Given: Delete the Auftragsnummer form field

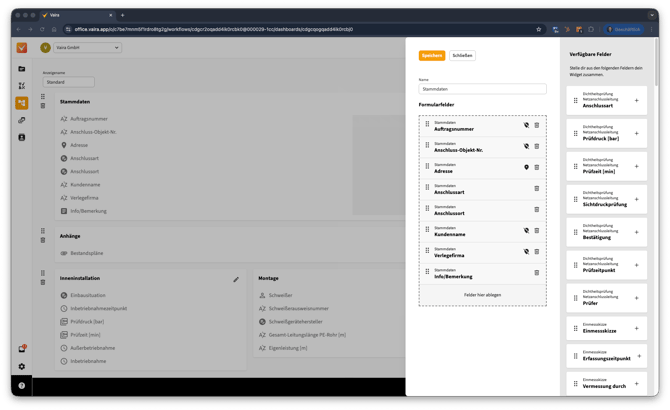Looking at the screenshot, I should pyautogui.click(x=537, y=125).
